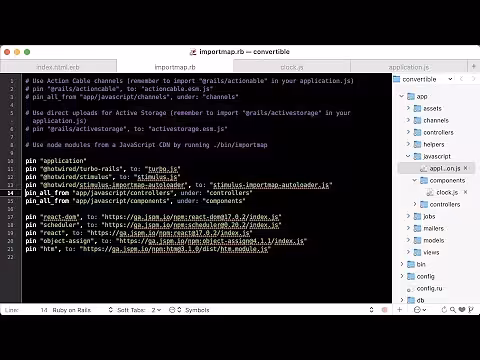This screenshot has height=360, width=480.
Task: Show favorites with the heart icon
Action: pos(462,310)
